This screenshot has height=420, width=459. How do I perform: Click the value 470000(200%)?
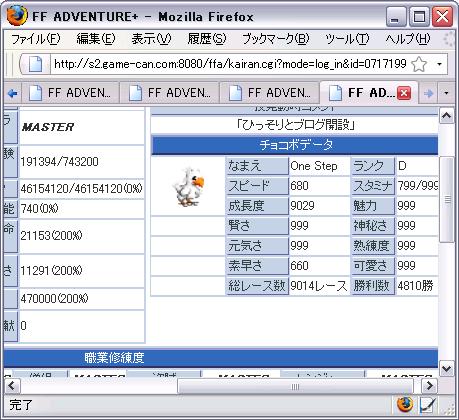[x=55, y=298]
